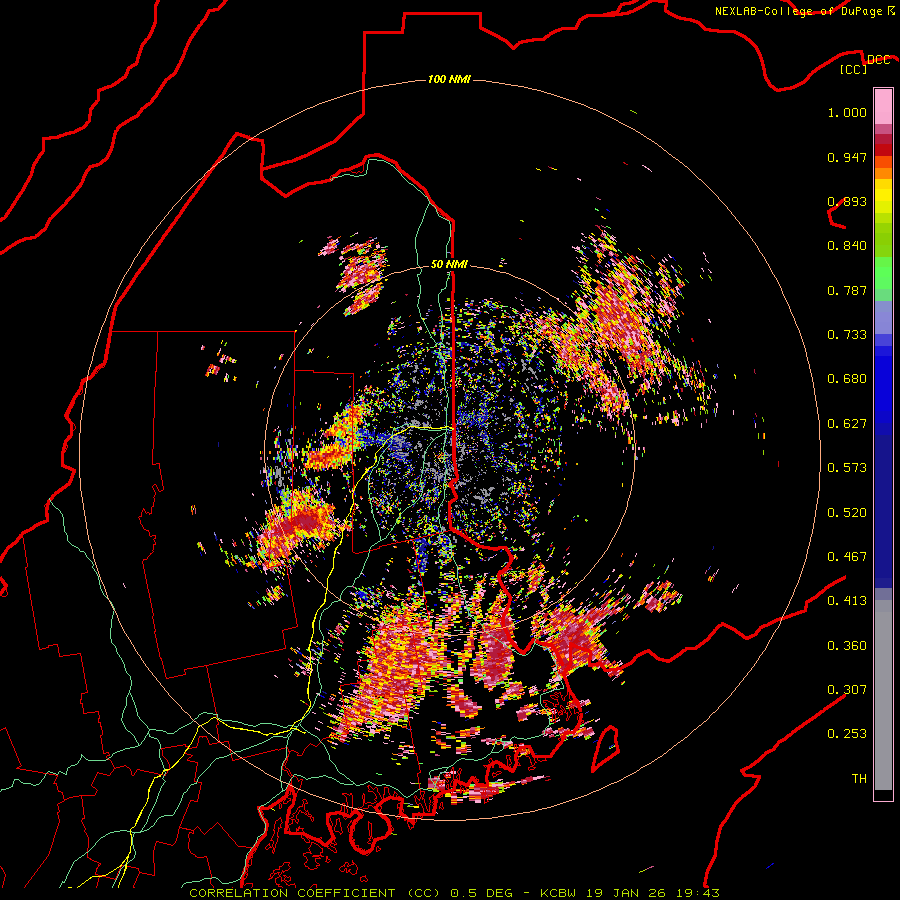
Task: Click the NEXLAB-College of DuPage credit text
Action: (799, 11)
